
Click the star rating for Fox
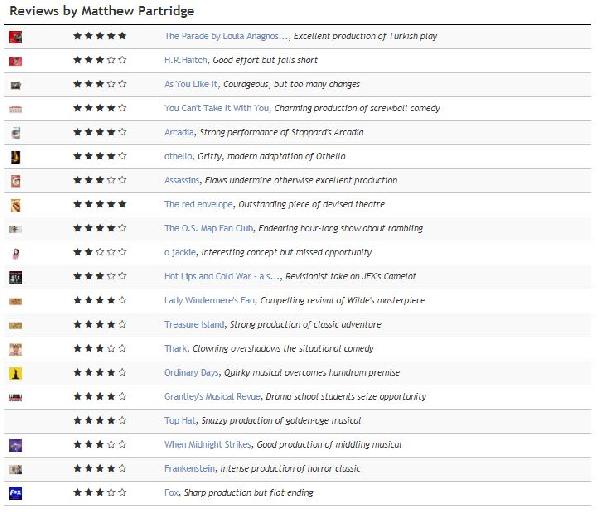(99, 492)
